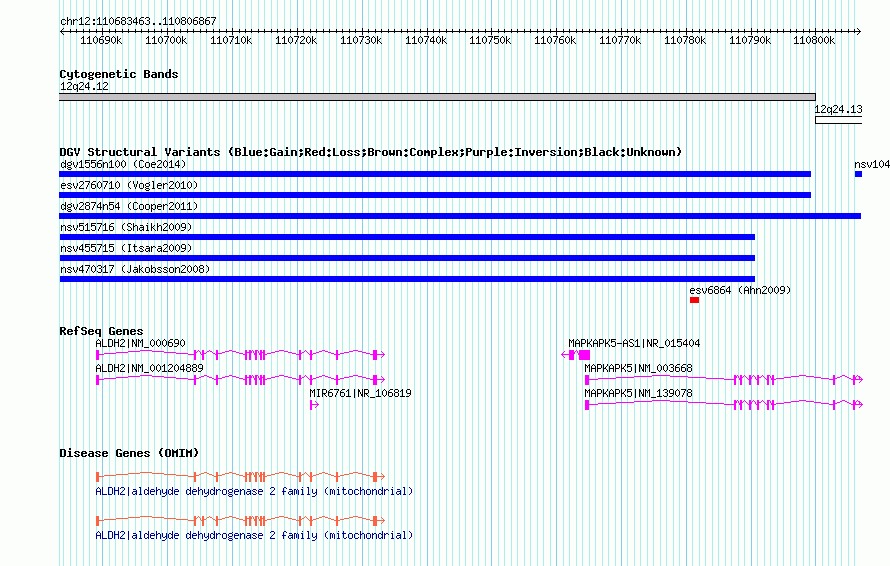
Task: Open the ALDH2|NM_000690 transcript label
Action: coord(140,343)
